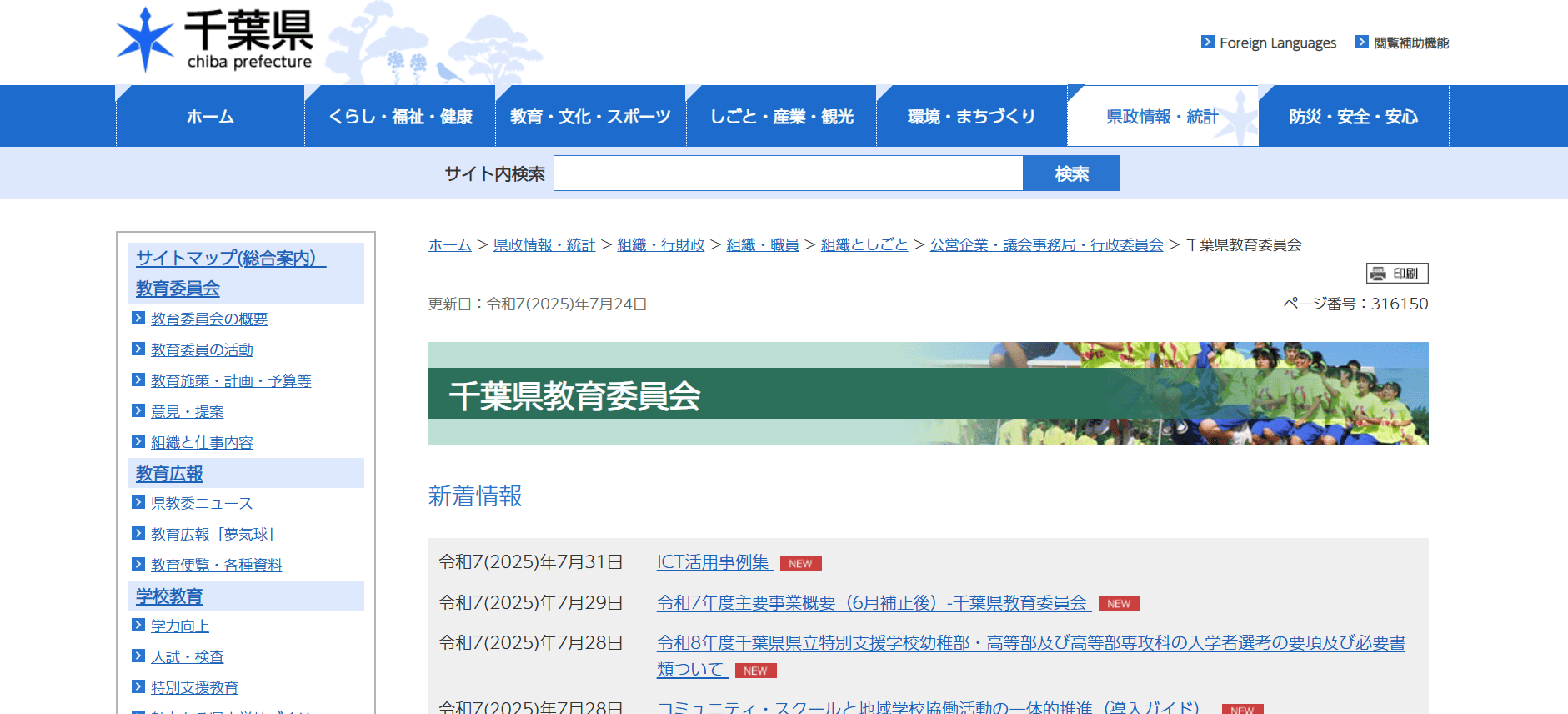Open 閲覧補助機能 link
The width and height of the screenshot is (1568, 714).
[x=1411, y=43]
